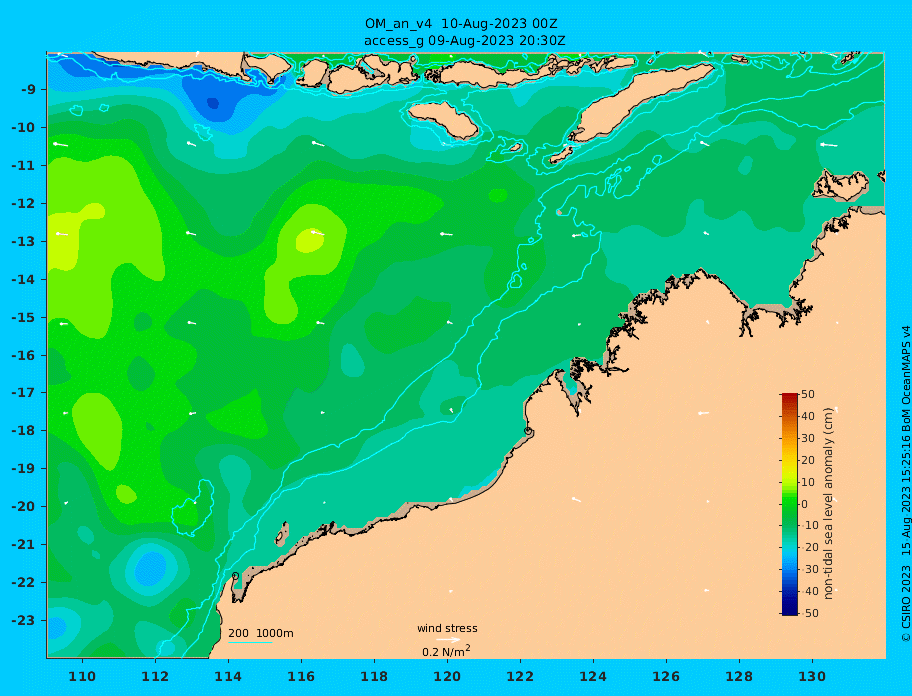Click the latitude label -10
Screen dimensions: 912x696
coord(23,127)
